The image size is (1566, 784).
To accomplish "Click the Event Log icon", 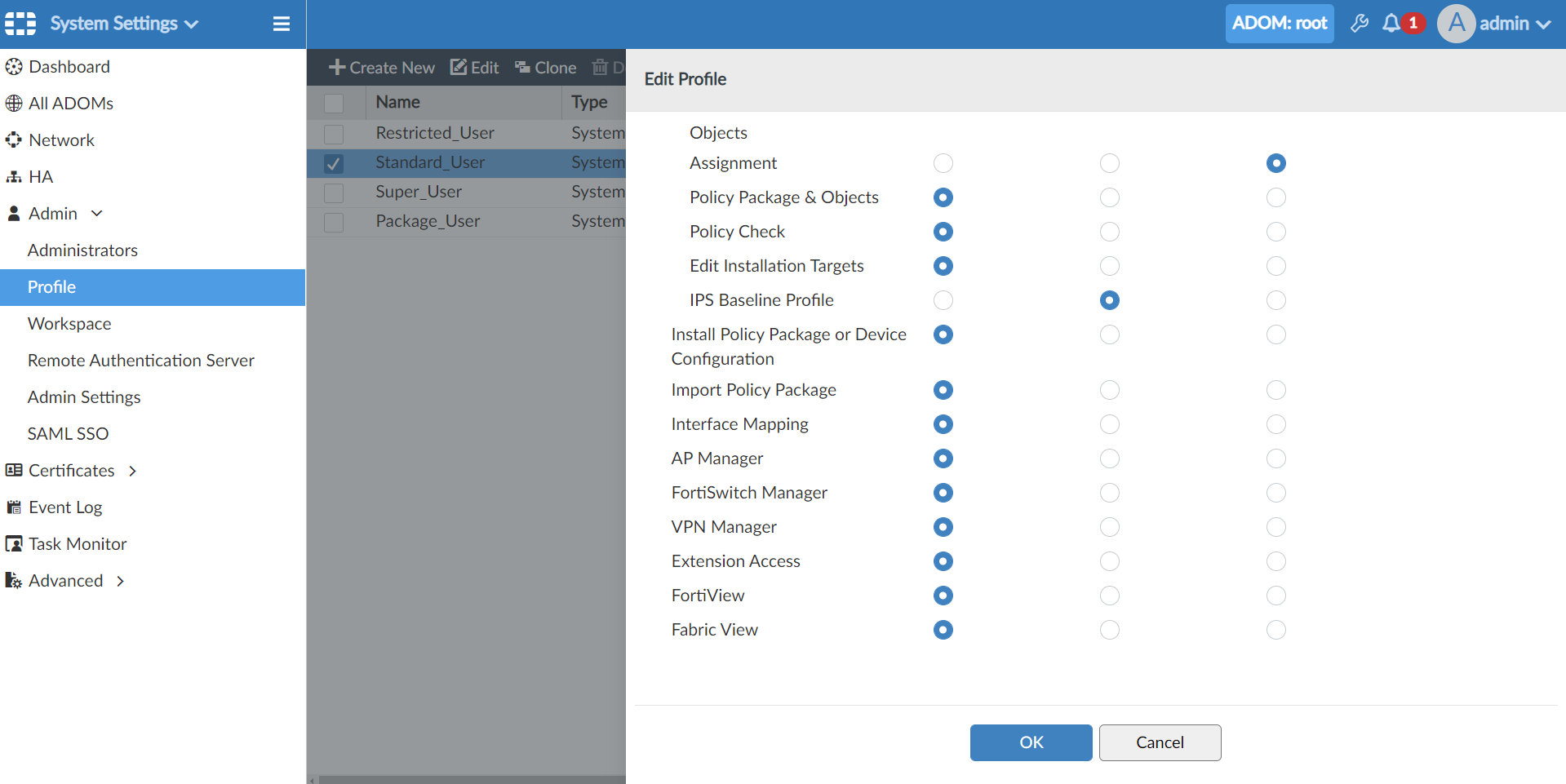I will (x=14, y=507).
